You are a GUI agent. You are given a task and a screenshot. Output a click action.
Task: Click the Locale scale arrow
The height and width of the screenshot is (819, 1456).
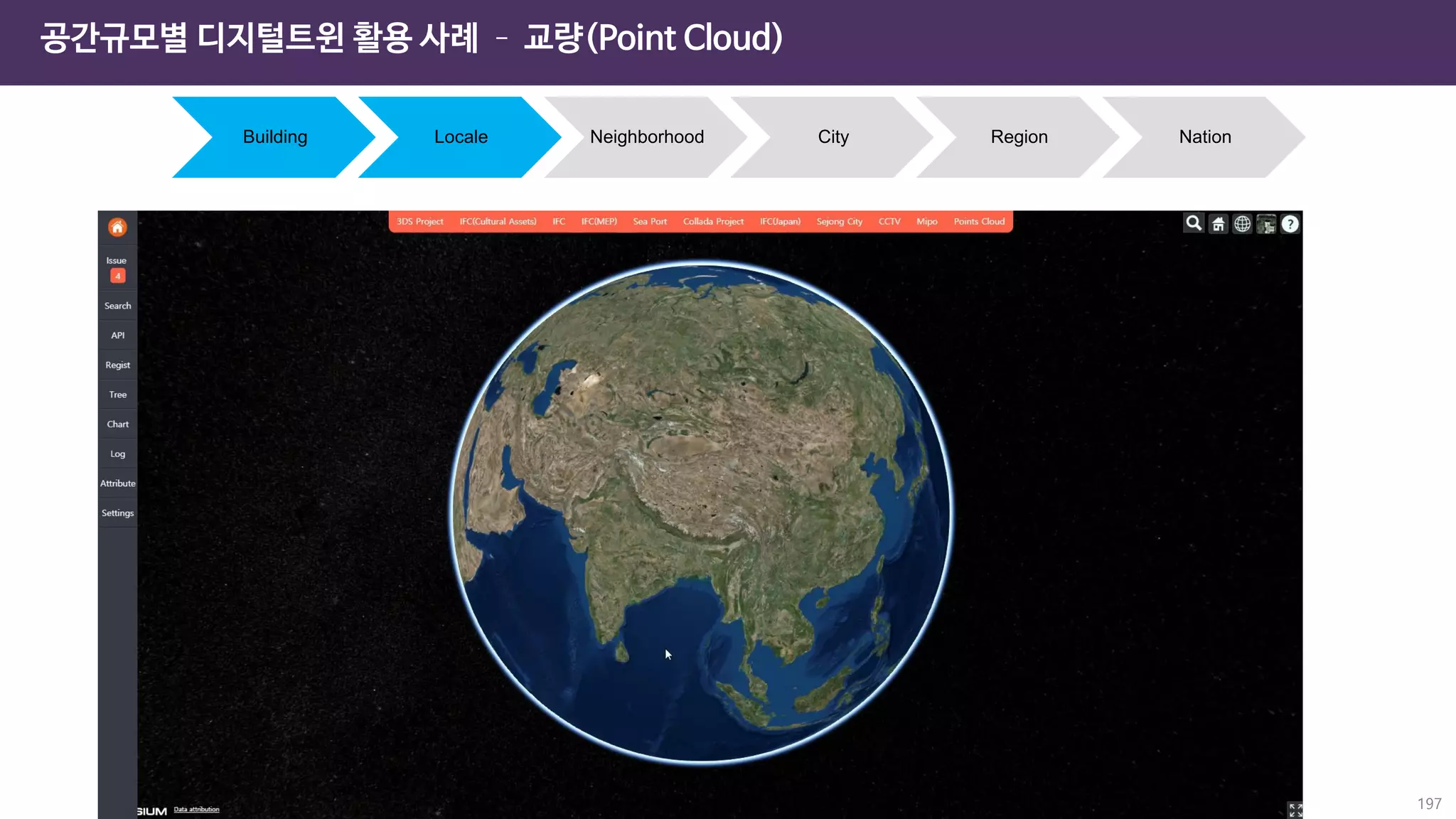pyautogui.click(x=461, y=137)
